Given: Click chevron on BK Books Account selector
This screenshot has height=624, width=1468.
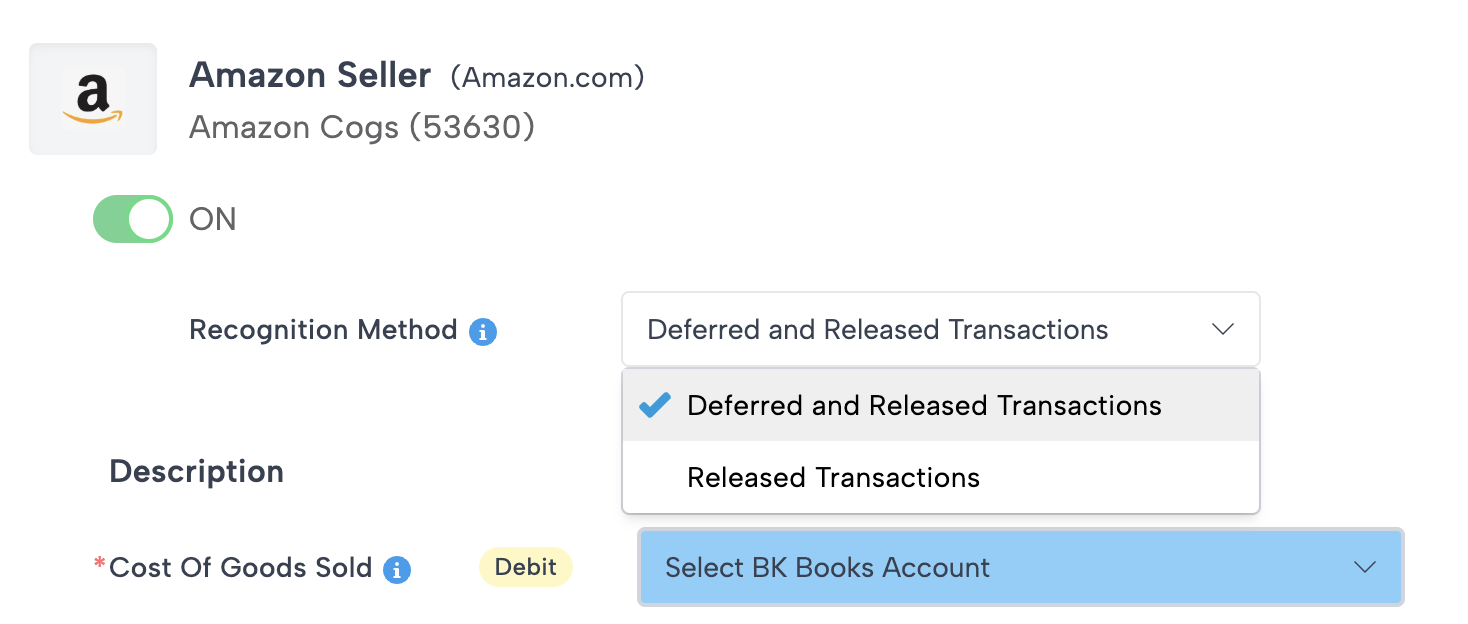Looking at the screenshot, I should click(x=1365, y=567).
